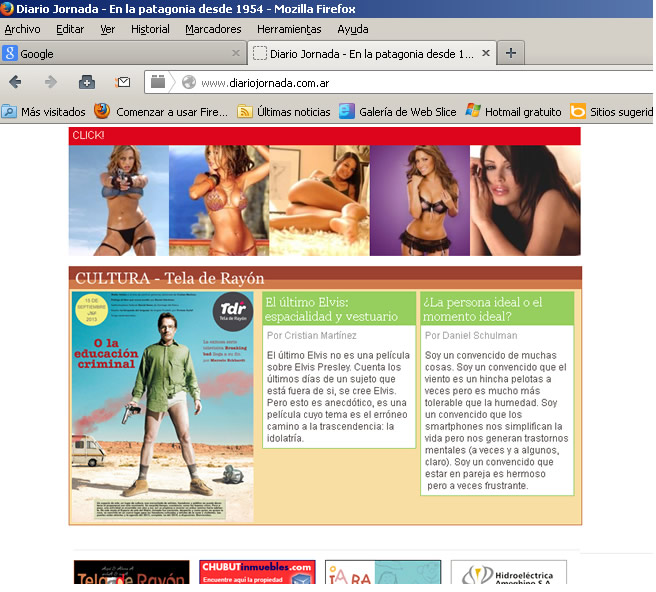
Task: Open the Historial menu
Action: click(x=150, y=29)
